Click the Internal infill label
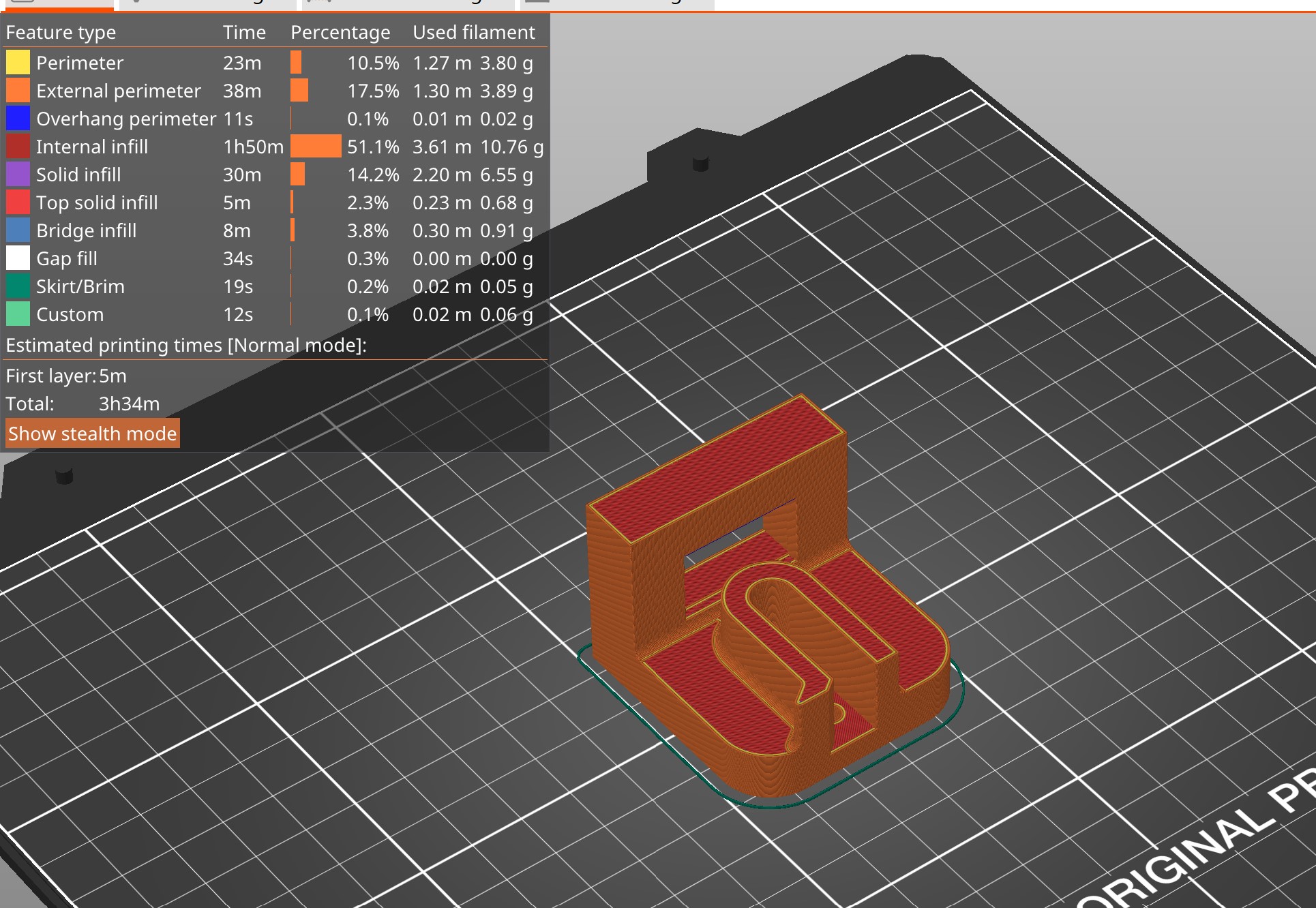Screen dimensions: 1316x908 coord(92,147)
